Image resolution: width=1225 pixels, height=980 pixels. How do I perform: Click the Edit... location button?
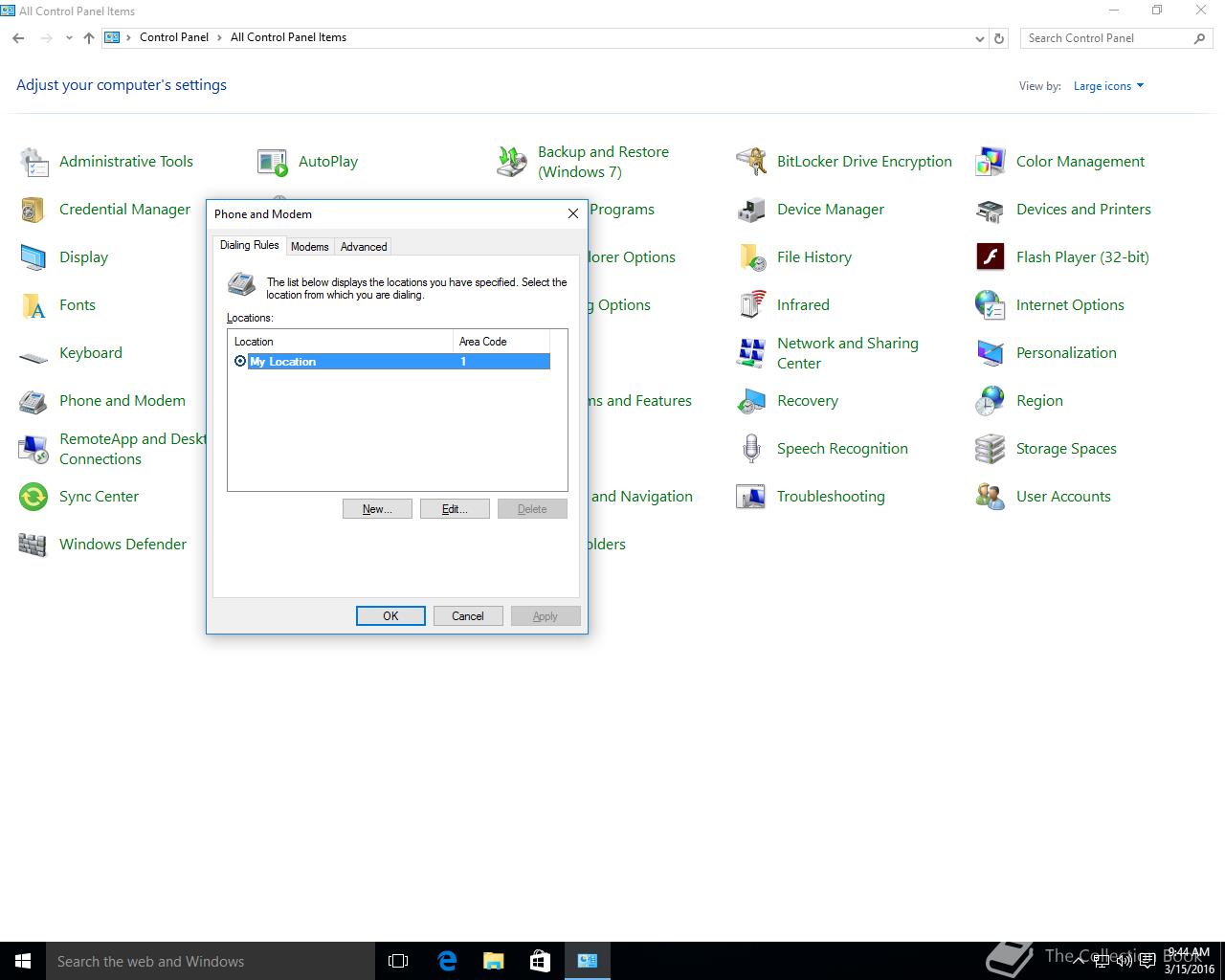[x=455, y=509]
